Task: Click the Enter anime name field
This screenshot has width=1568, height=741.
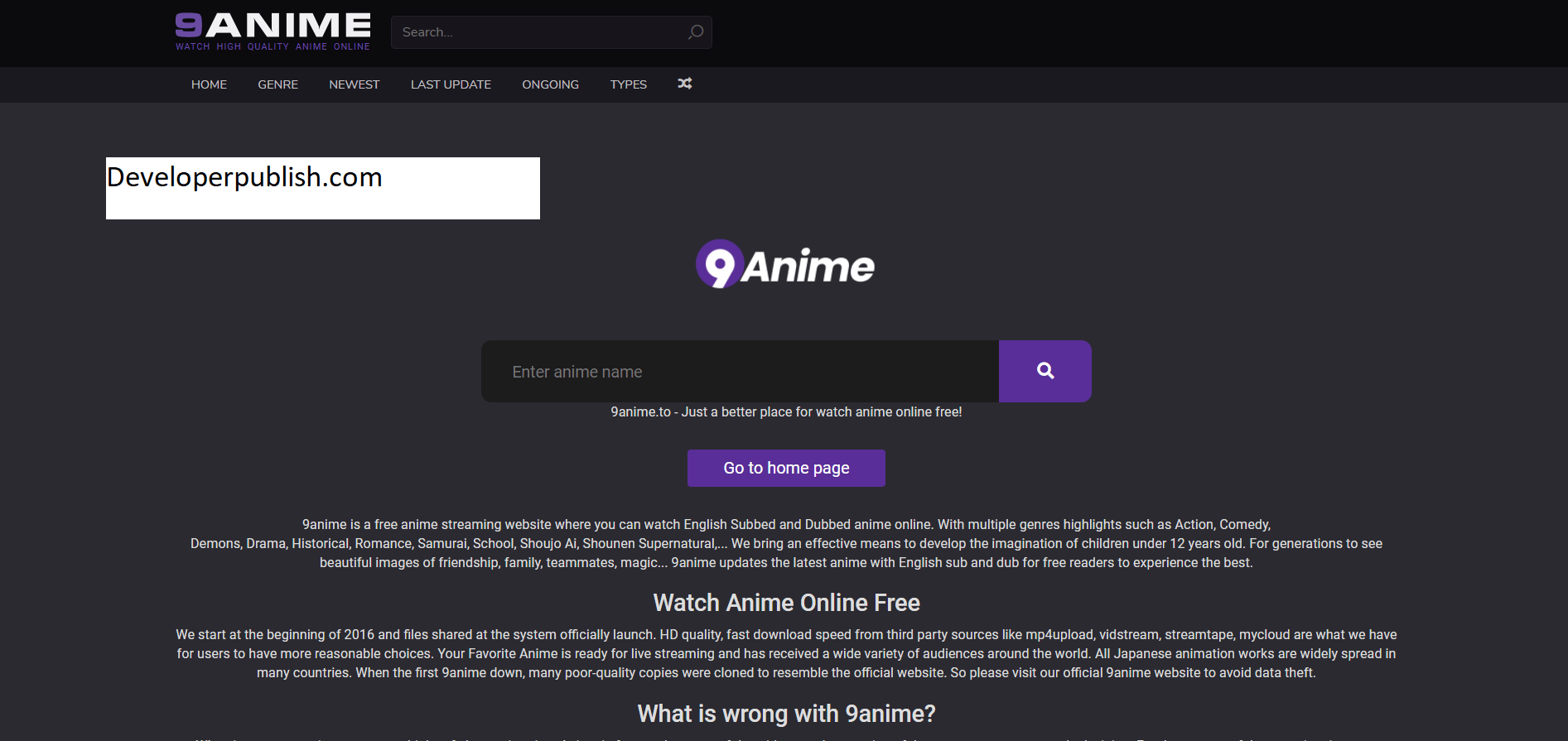Action: 740,372
